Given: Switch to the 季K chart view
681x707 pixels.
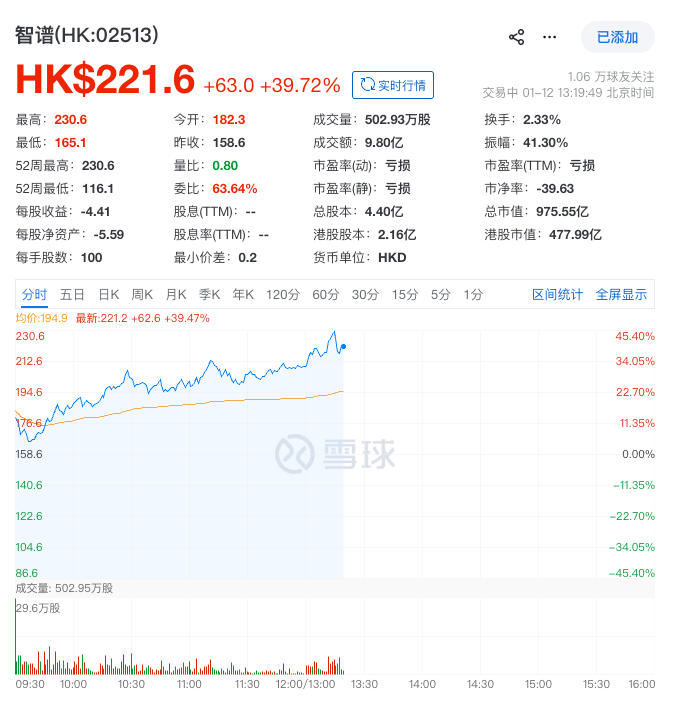Looking at the screenshot, I should [x=210, y=294].
